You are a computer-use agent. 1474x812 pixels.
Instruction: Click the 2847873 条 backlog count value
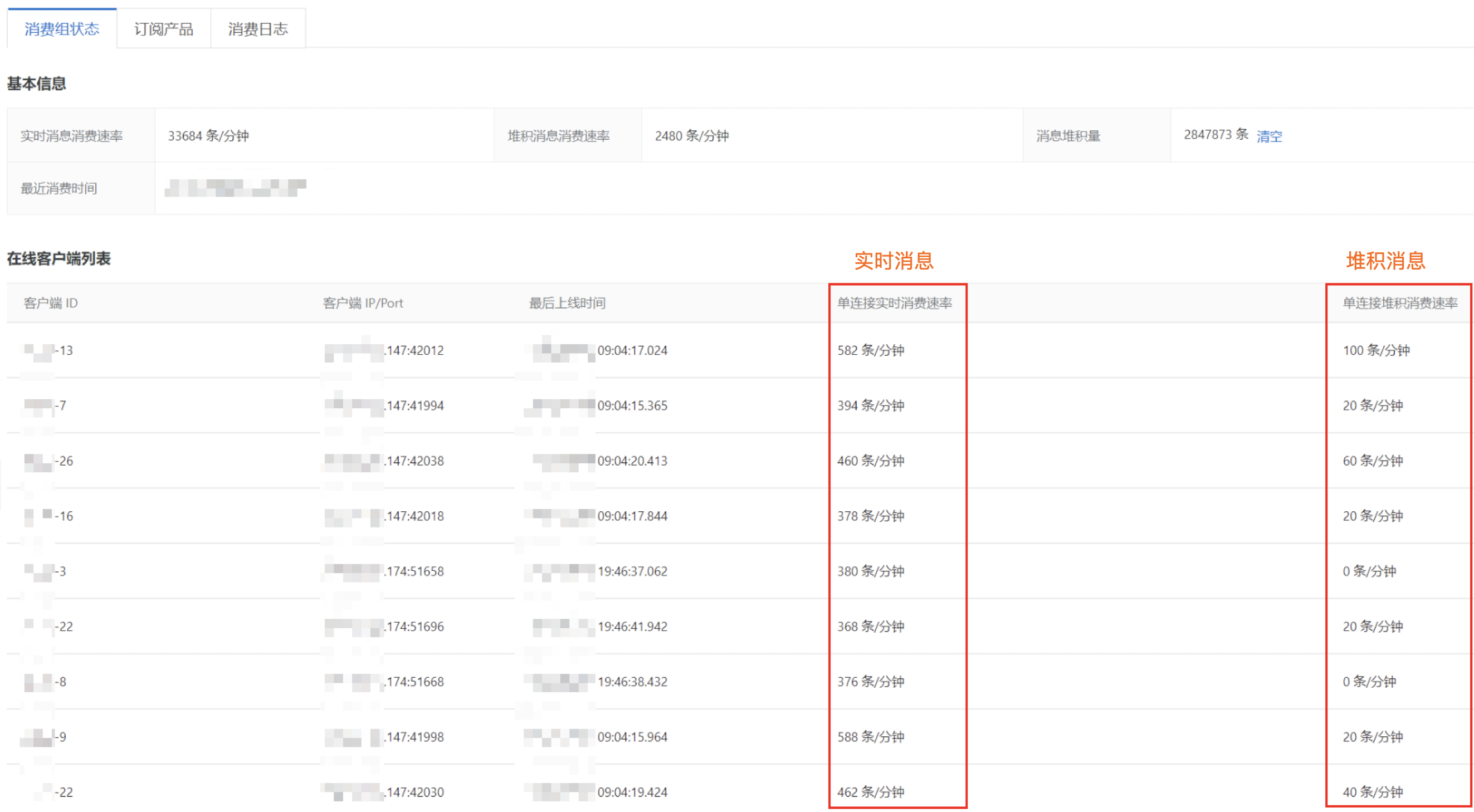pos(1216,134)
